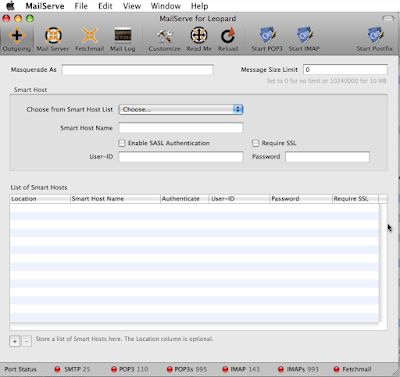This screenshot has width=400, height=377.
Task: Open the MailServe application menu
Action: (45, 6)
